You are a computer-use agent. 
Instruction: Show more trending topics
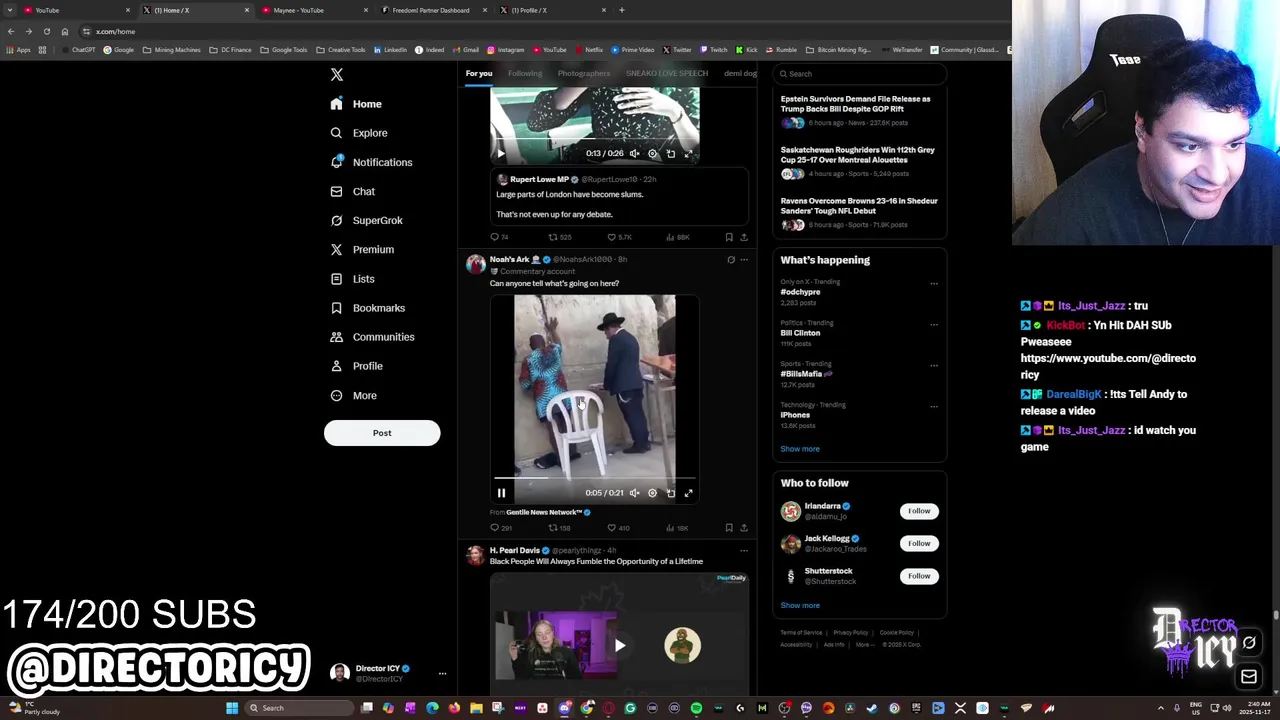coord(800,449)
